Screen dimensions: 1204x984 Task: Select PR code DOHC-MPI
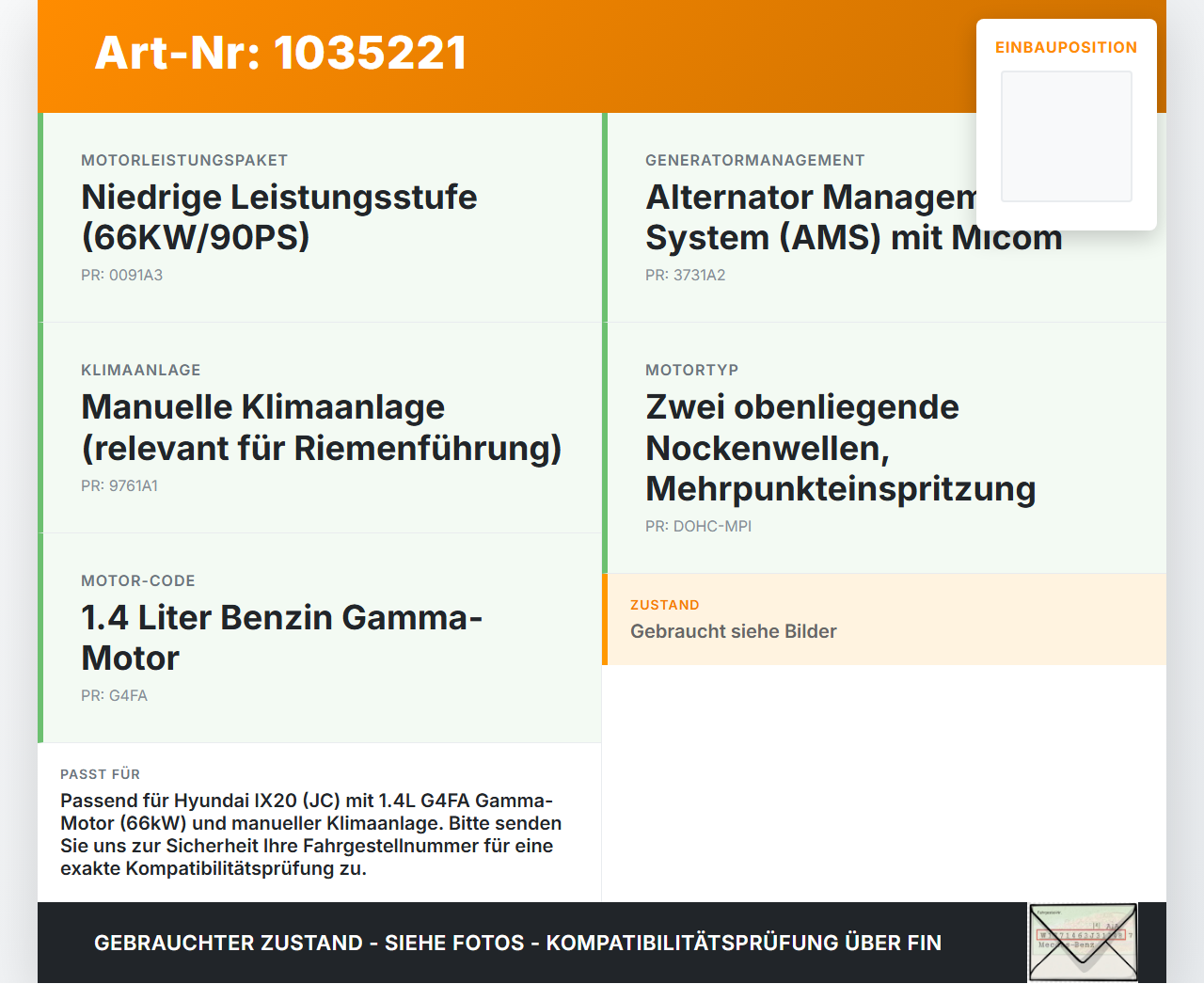(x=698, y=527)
